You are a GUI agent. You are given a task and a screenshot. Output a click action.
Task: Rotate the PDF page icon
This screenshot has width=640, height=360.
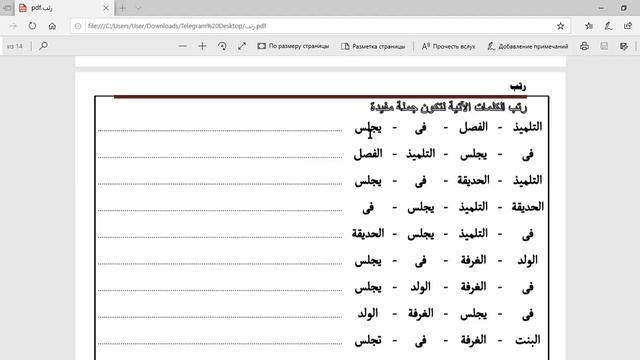coord(222,46)
